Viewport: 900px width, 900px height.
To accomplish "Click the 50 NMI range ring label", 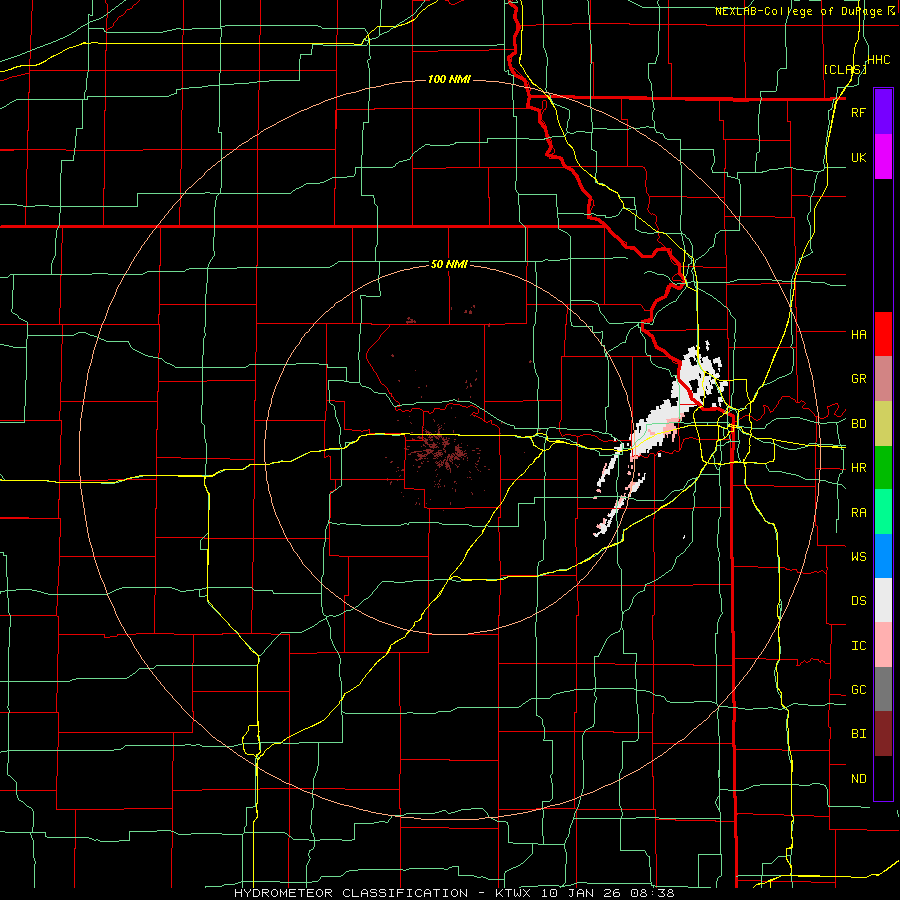I will coord(449,264).
